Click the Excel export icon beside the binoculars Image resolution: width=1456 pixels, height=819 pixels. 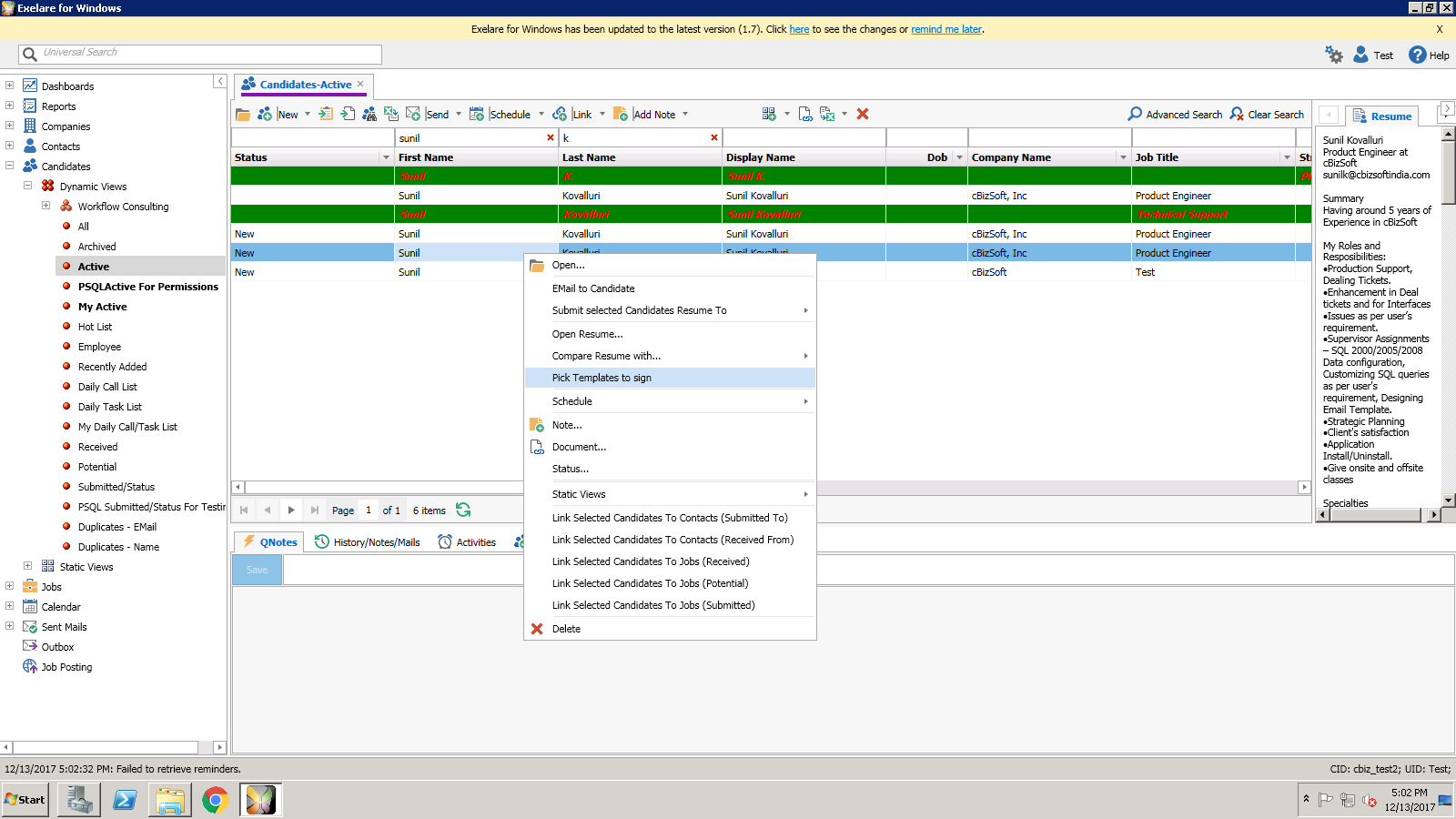391,115
